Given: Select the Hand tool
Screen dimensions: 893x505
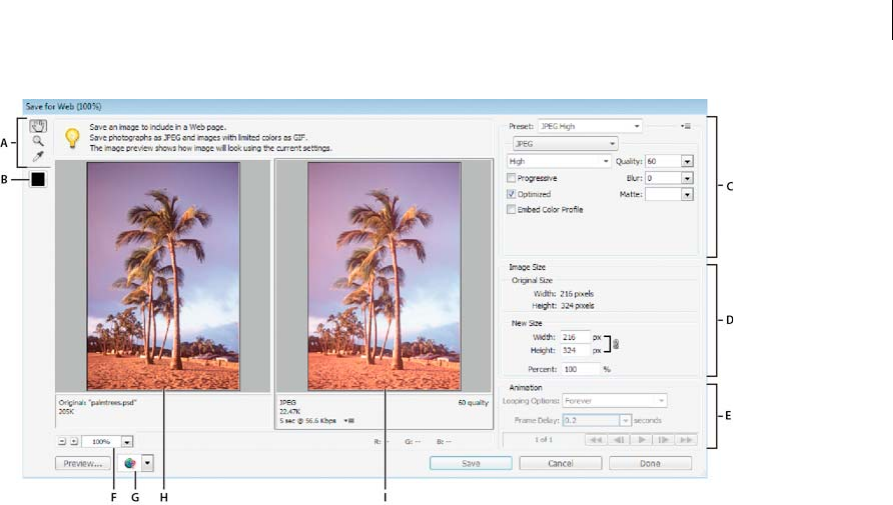Looking at the screenshot, I should pos(38,126).
